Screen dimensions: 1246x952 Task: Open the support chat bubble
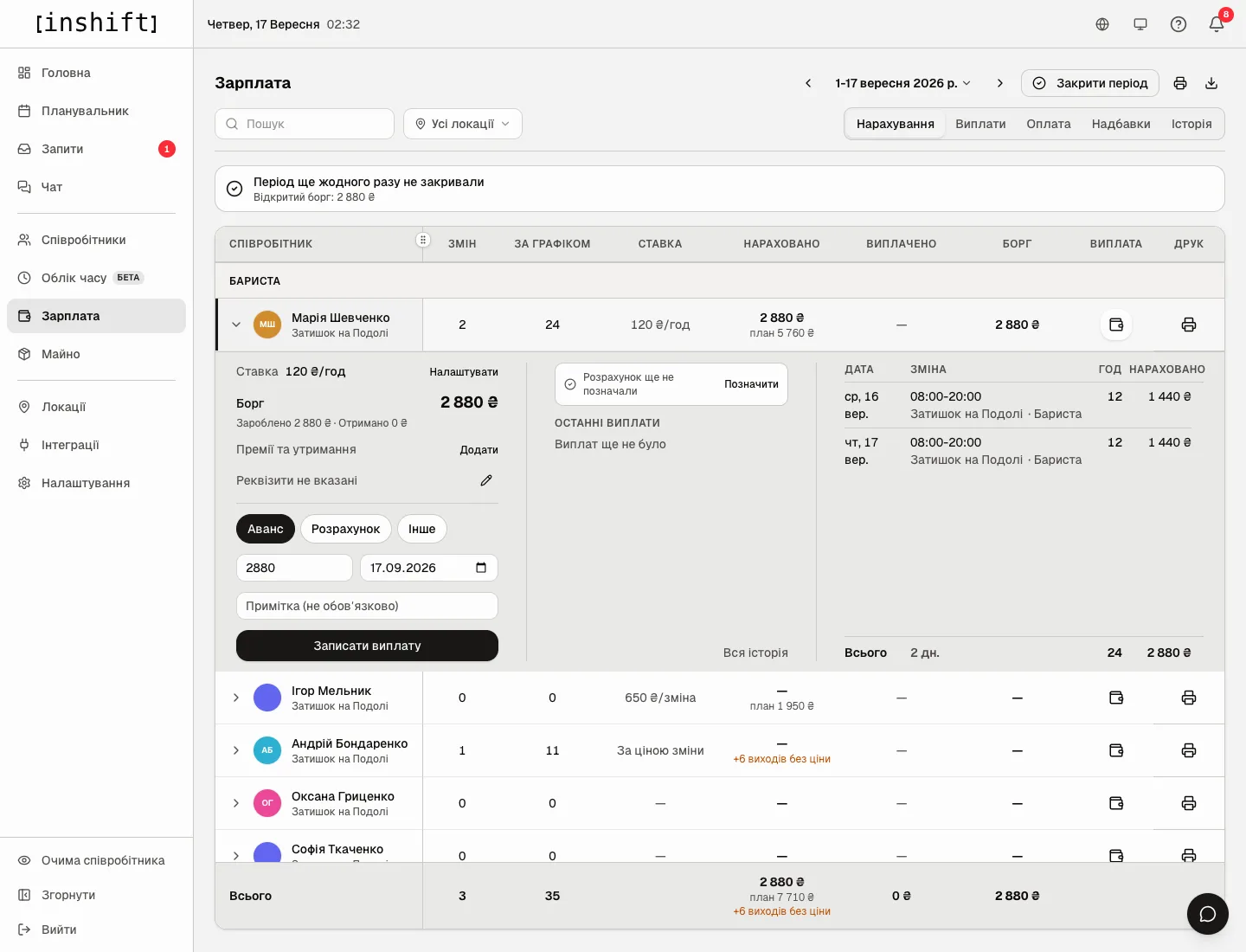pyautogui.click(x=1208, y=914)
